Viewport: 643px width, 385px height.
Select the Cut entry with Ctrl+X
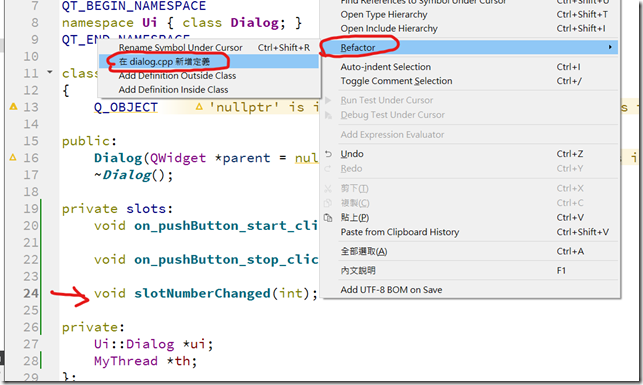(470, 188)
